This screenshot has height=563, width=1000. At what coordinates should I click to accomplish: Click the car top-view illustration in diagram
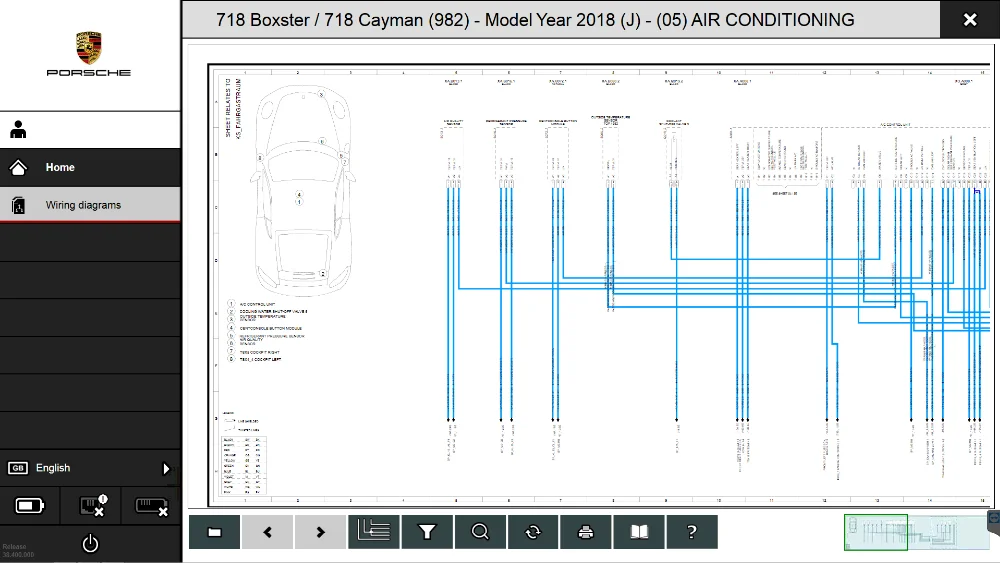(303, 191)
